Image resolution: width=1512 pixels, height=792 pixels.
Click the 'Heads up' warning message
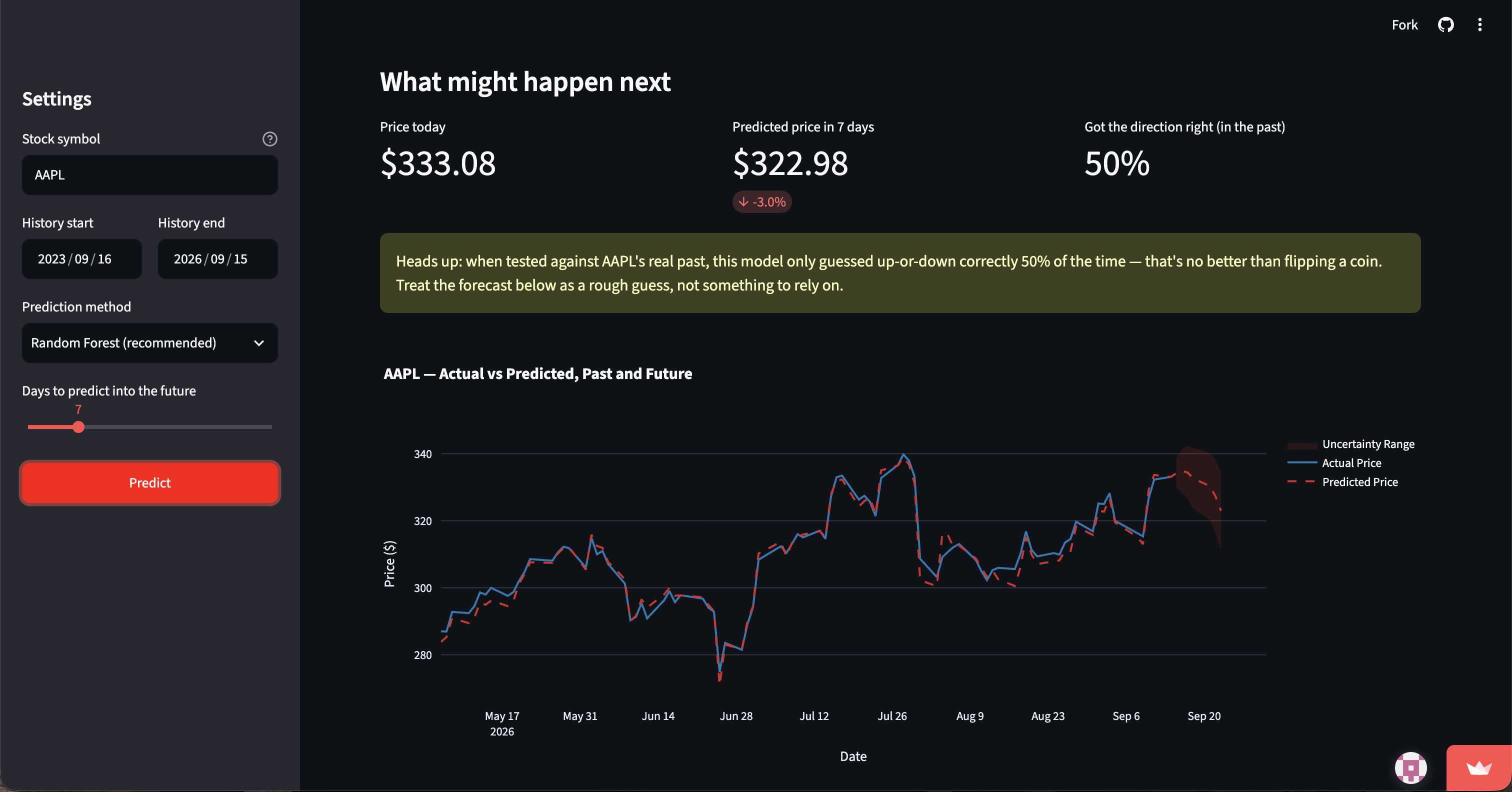[900, 273]
